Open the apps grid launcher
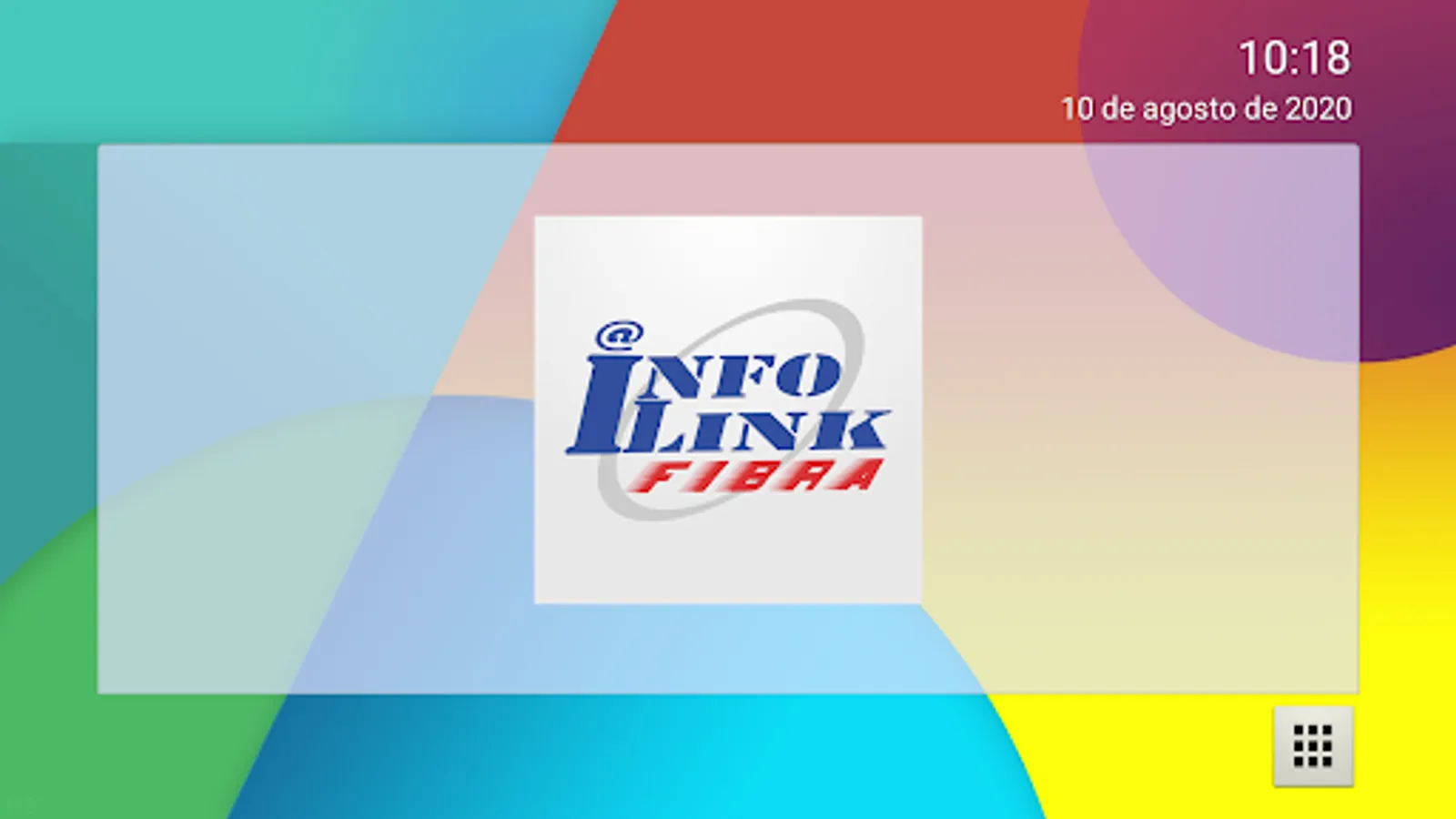This screenshot has width=1456, height=819. (1312, 746)
